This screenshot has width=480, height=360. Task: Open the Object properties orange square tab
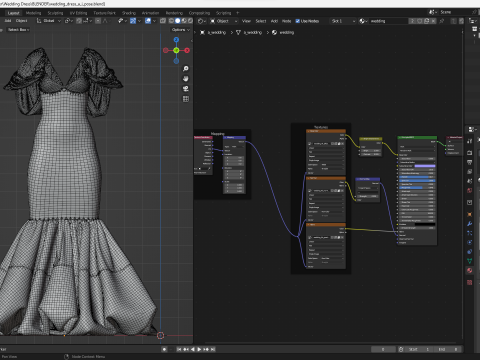pyautogui.click(x=470, y=214)
